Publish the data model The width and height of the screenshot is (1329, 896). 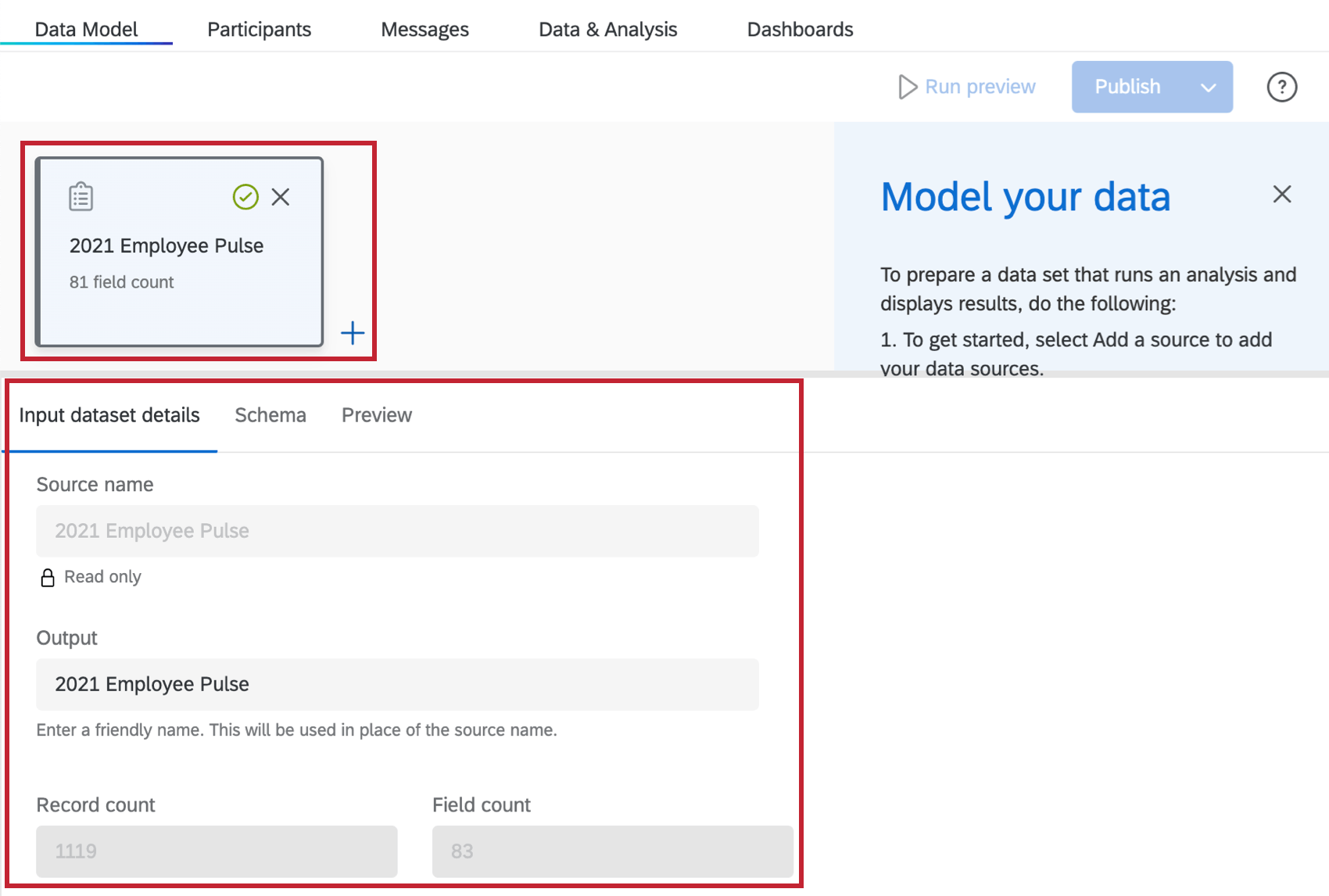(x=1127, y=87)
